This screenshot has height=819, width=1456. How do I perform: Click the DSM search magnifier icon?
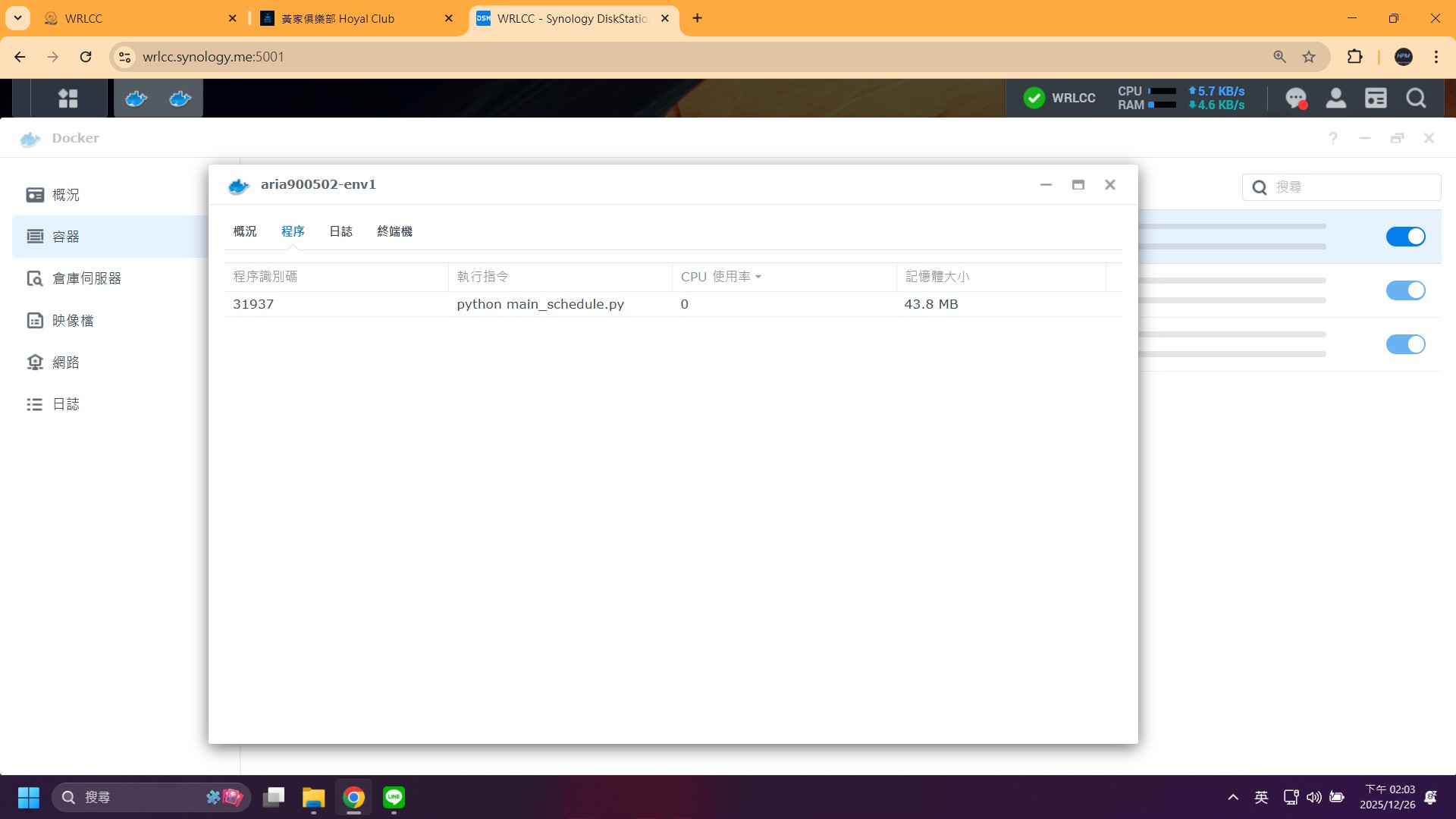(x=1416, y=99)
